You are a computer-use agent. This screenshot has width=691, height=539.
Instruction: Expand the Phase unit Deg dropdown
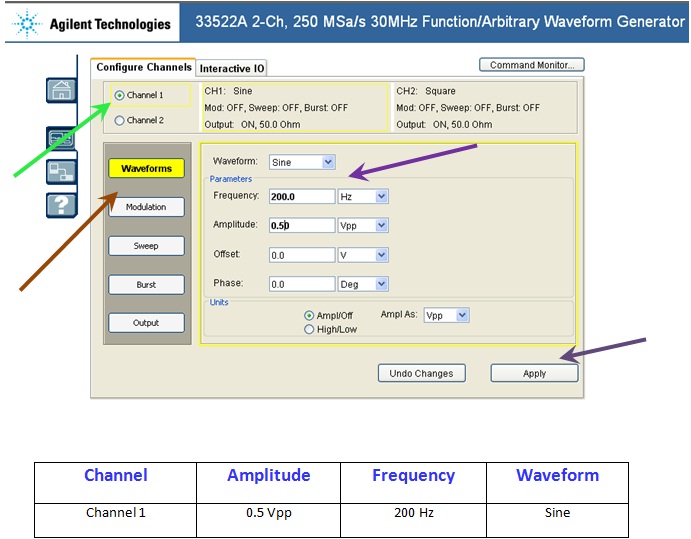381,284
